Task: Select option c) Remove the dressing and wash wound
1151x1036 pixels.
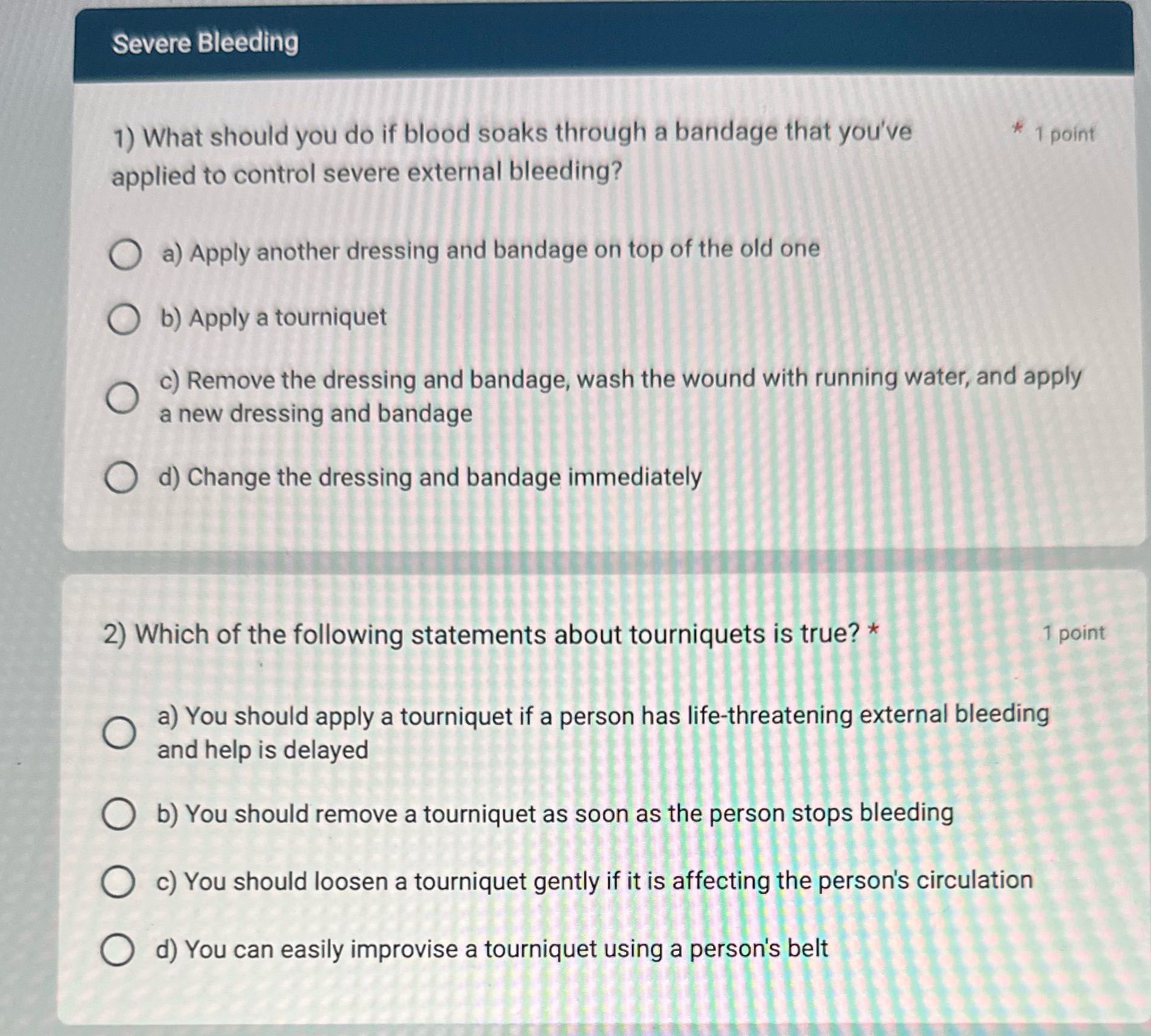Action: point(124,398)
